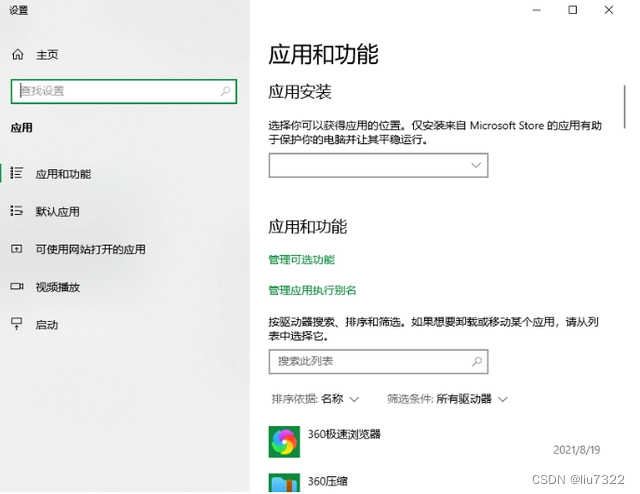Screen dimensions: 640x494
Task: Select 应用和功能 in the sidebar
Action: (63, 174)
